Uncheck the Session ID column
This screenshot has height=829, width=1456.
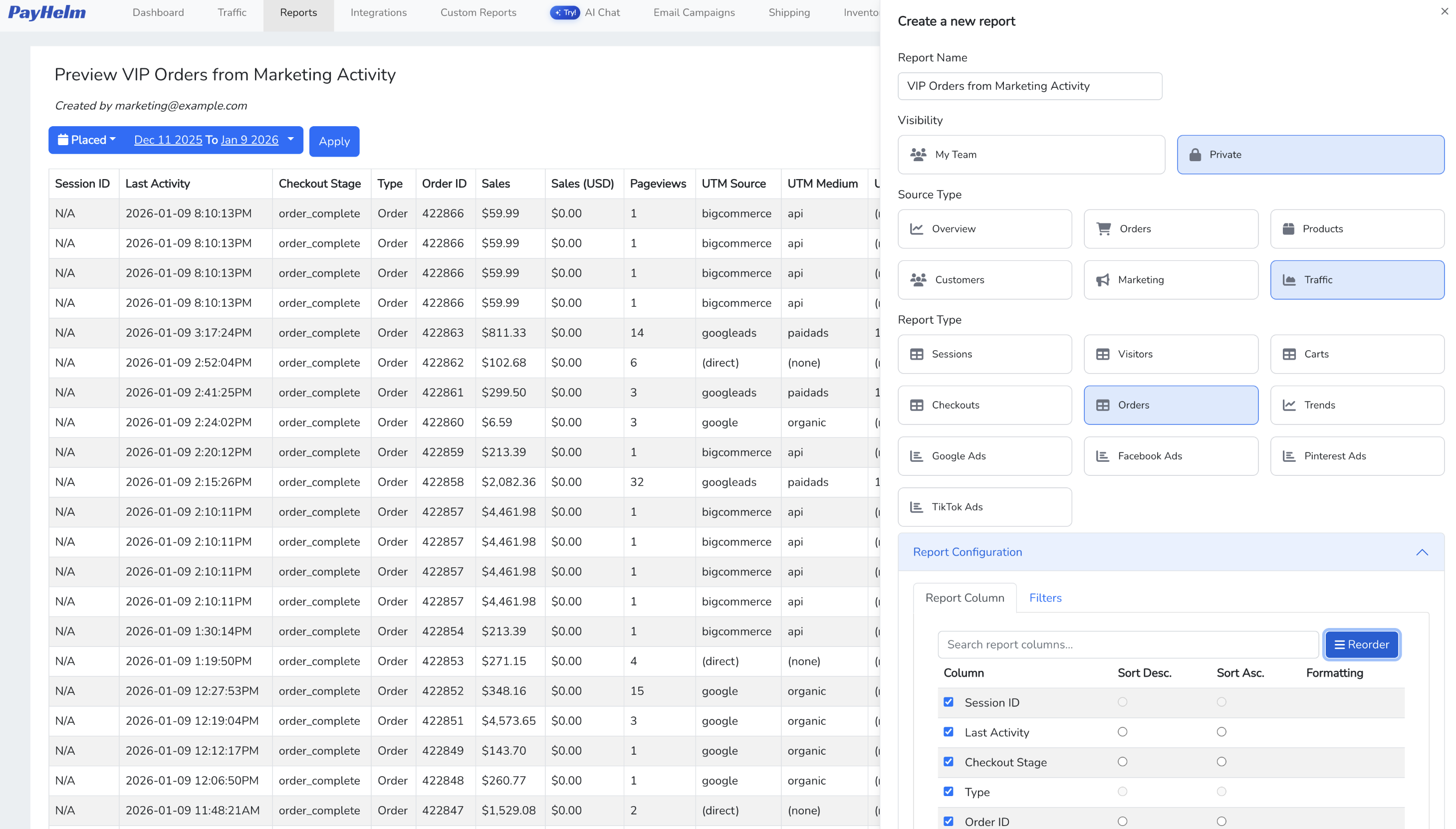948,702
